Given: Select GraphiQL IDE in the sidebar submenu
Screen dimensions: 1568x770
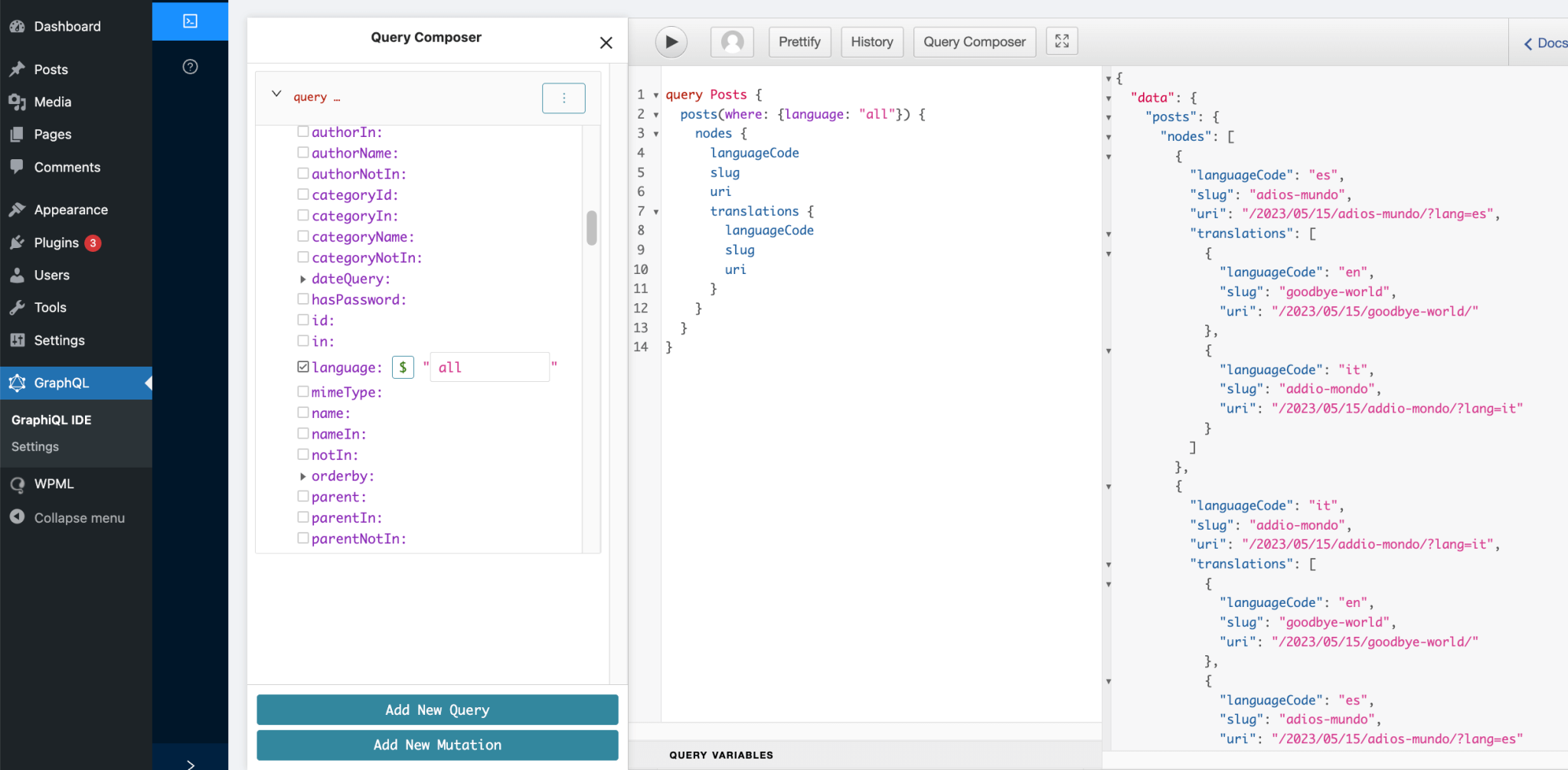Looking at the screenshot, I should (51, 419).
